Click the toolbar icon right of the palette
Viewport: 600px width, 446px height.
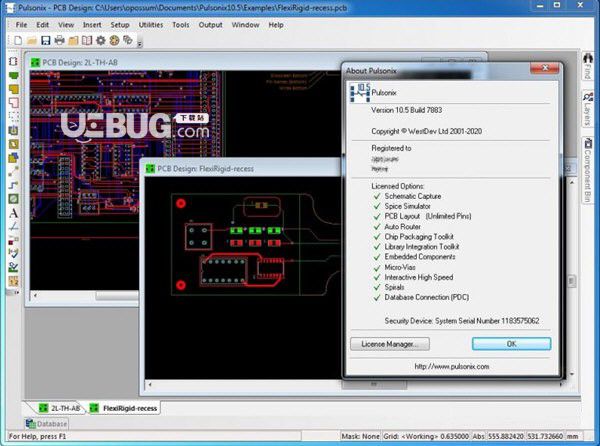pyautogui.click(x=128, y=40)
